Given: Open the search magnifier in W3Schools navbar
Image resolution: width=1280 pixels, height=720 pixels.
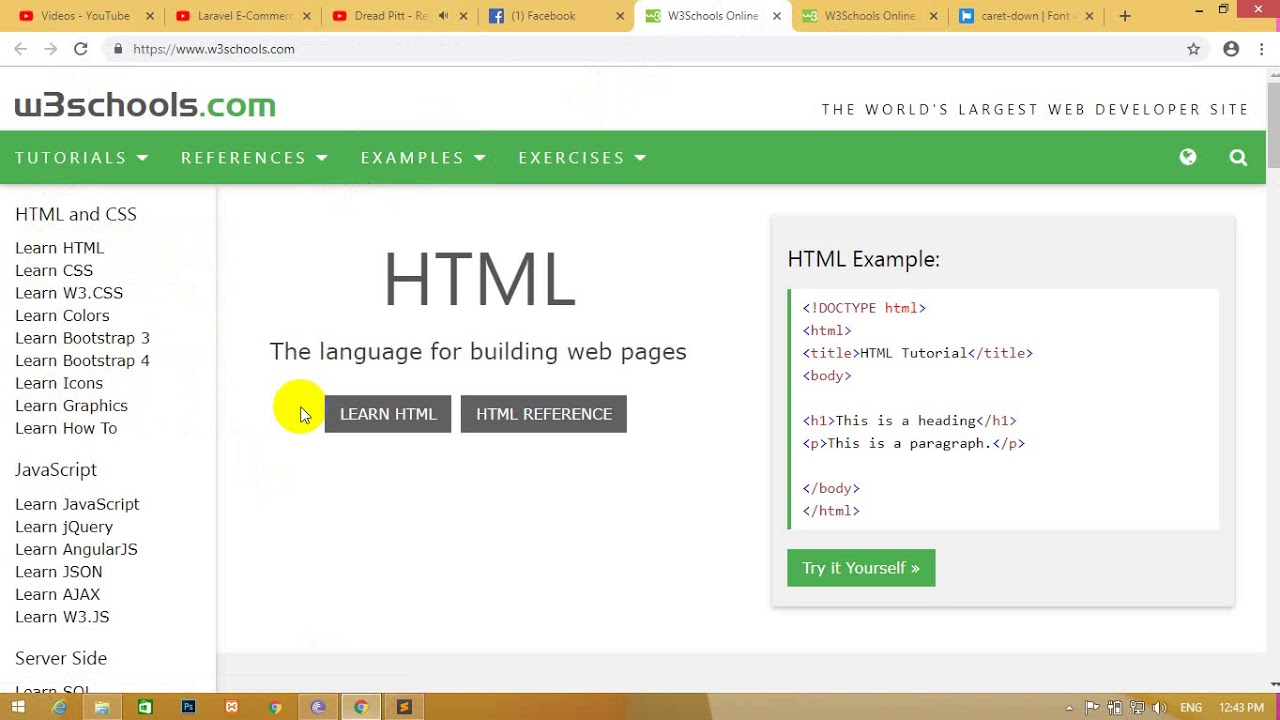Looking at the screenshot, I should (x=1238, y=157).
